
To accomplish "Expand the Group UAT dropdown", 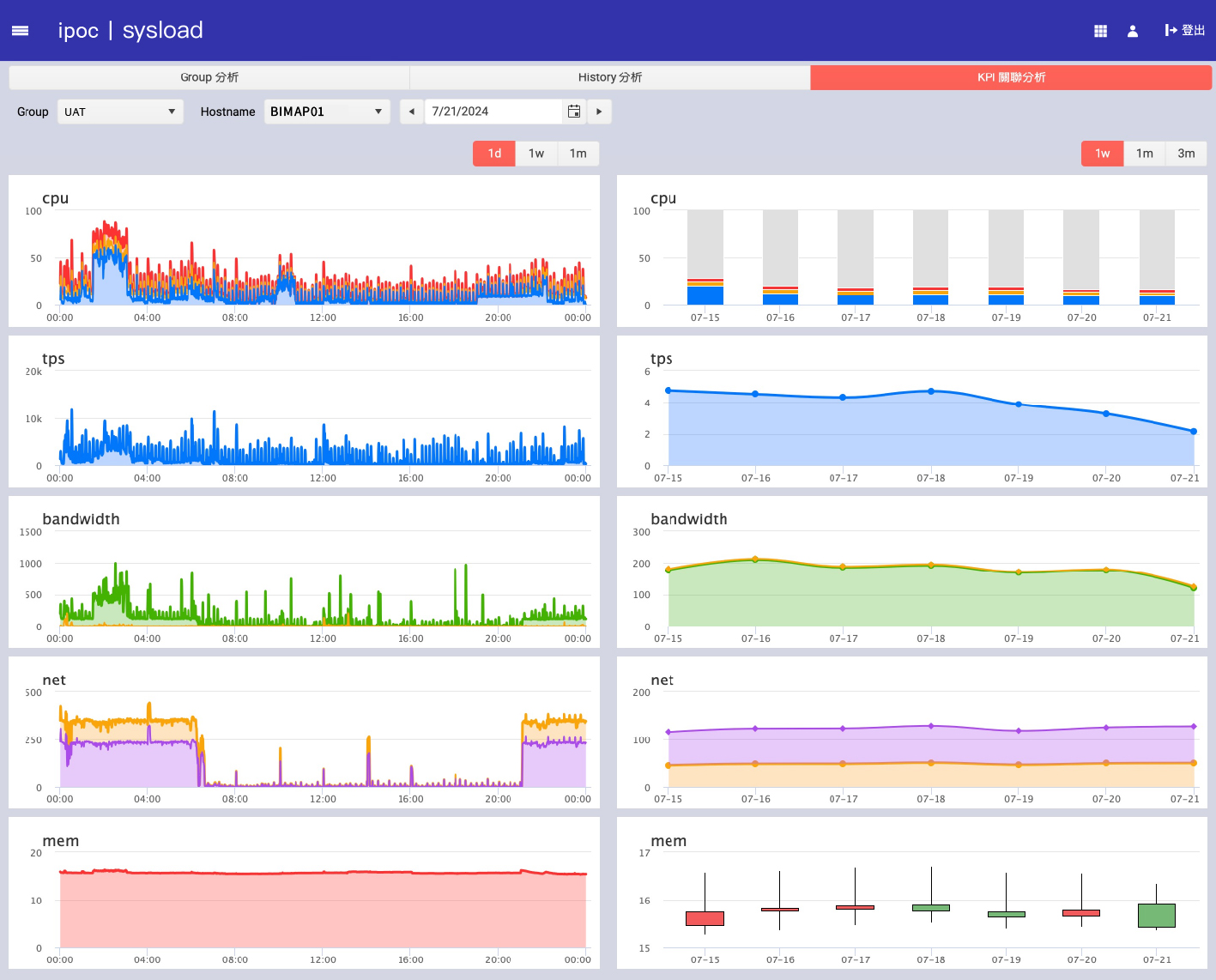I will tap(120, 112).
